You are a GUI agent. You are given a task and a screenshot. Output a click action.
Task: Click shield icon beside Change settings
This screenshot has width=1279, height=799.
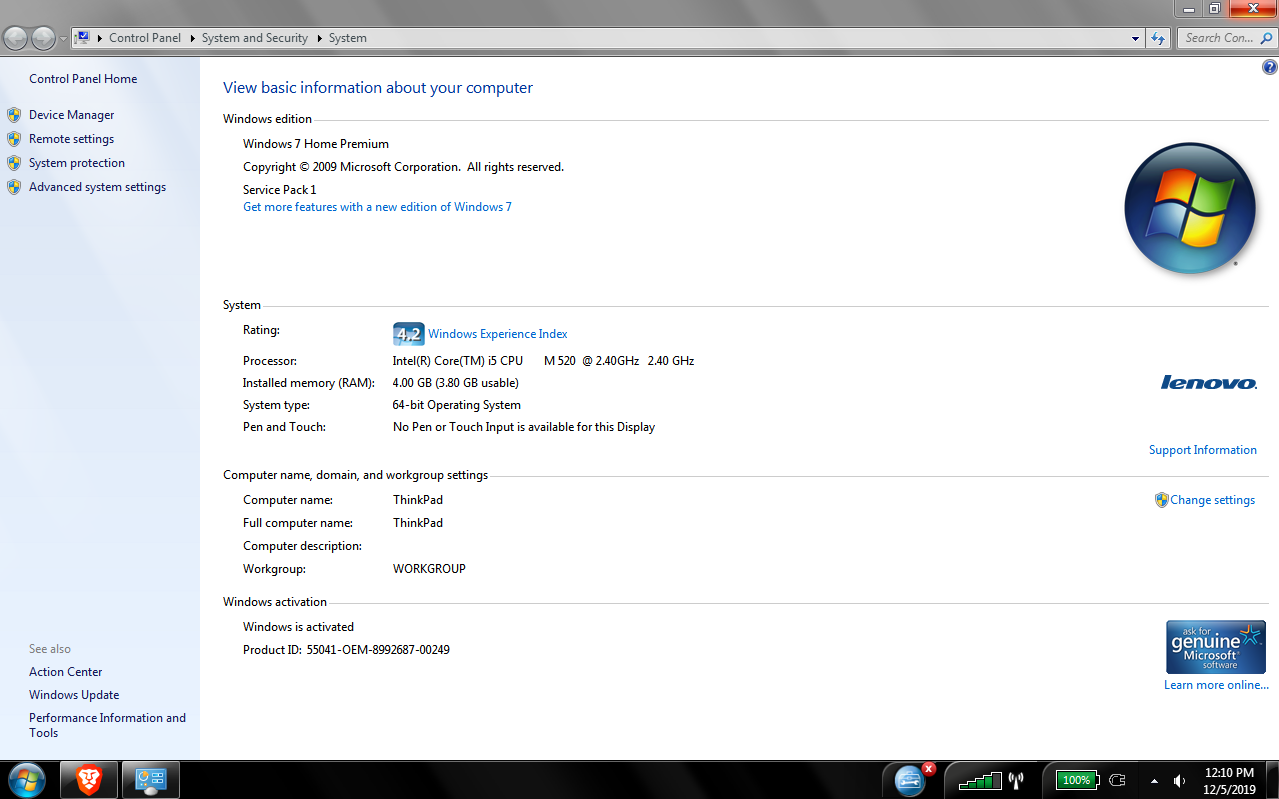1161,500
